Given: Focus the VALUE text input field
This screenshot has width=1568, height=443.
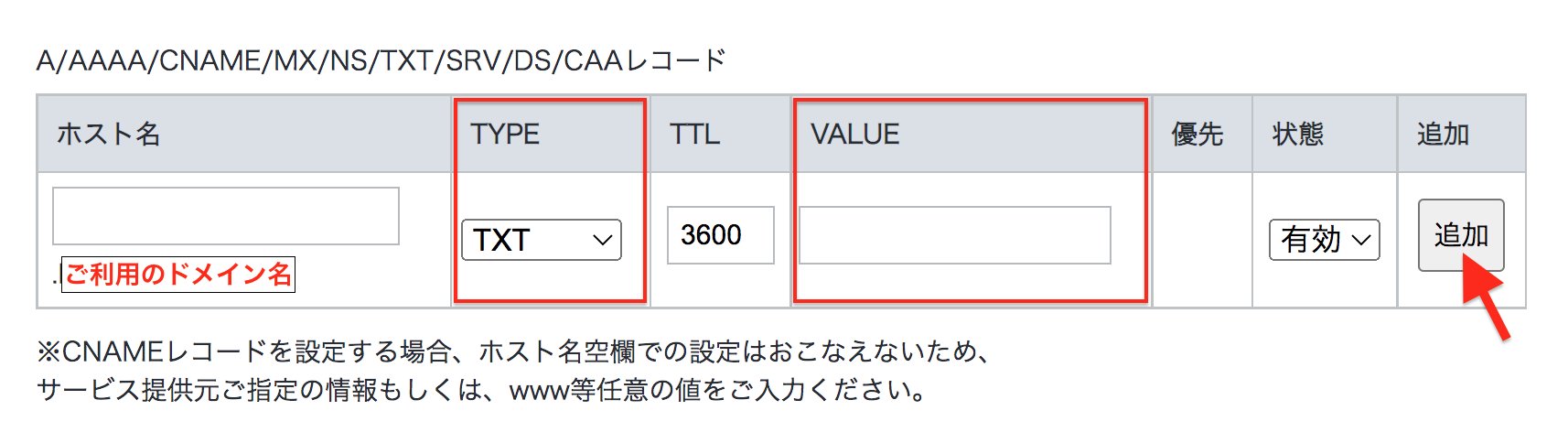Looking at the screenshot, I should pos(954,235).
